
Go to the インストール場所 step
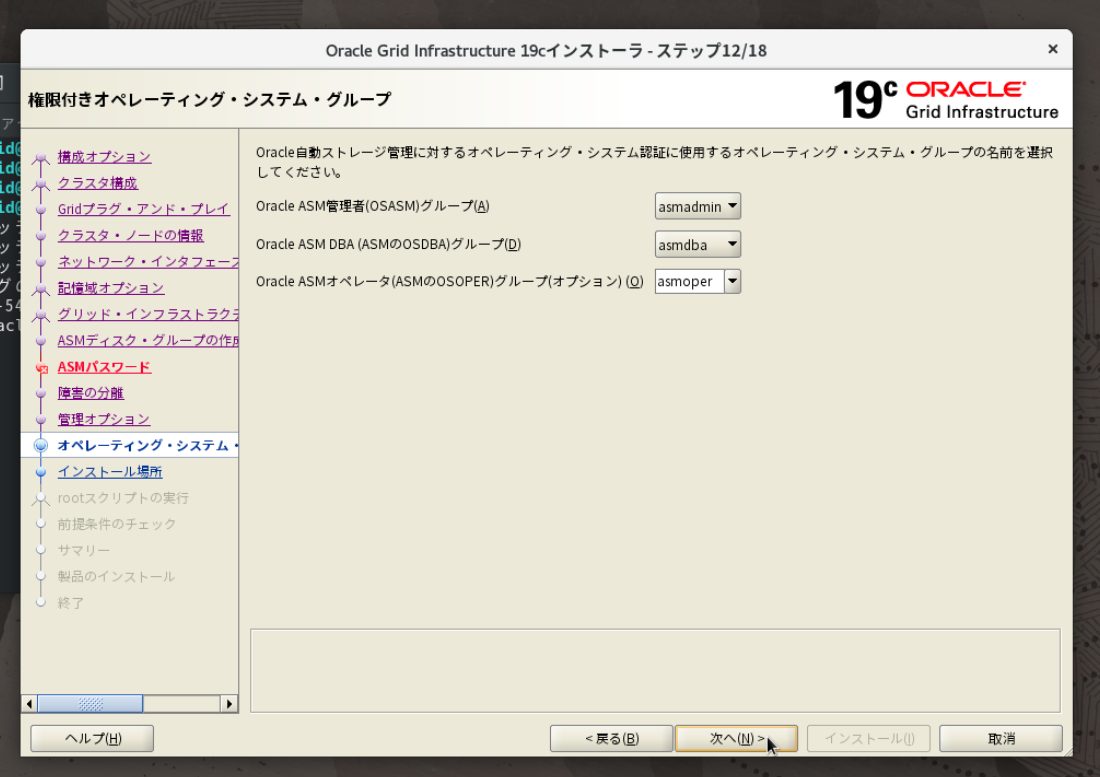point(110,472)
